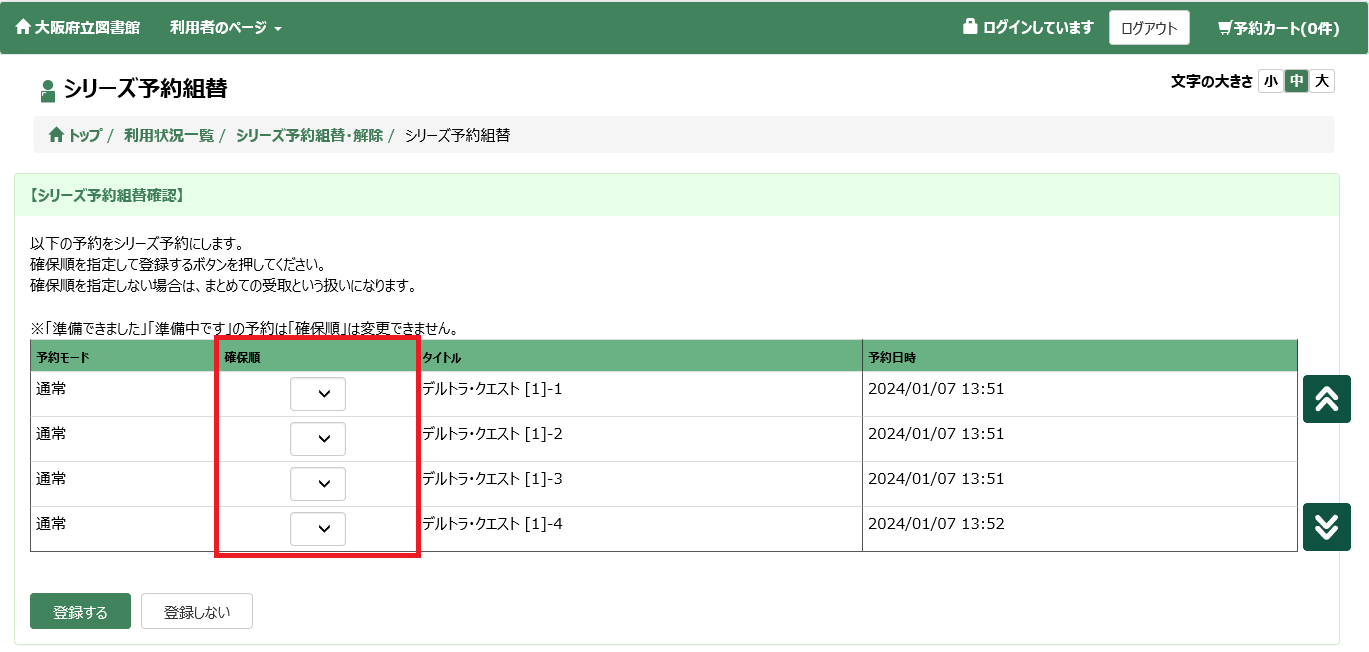Click the ログアウト button
Viewport: 1369px width, 652px height.
[1149, 28]
